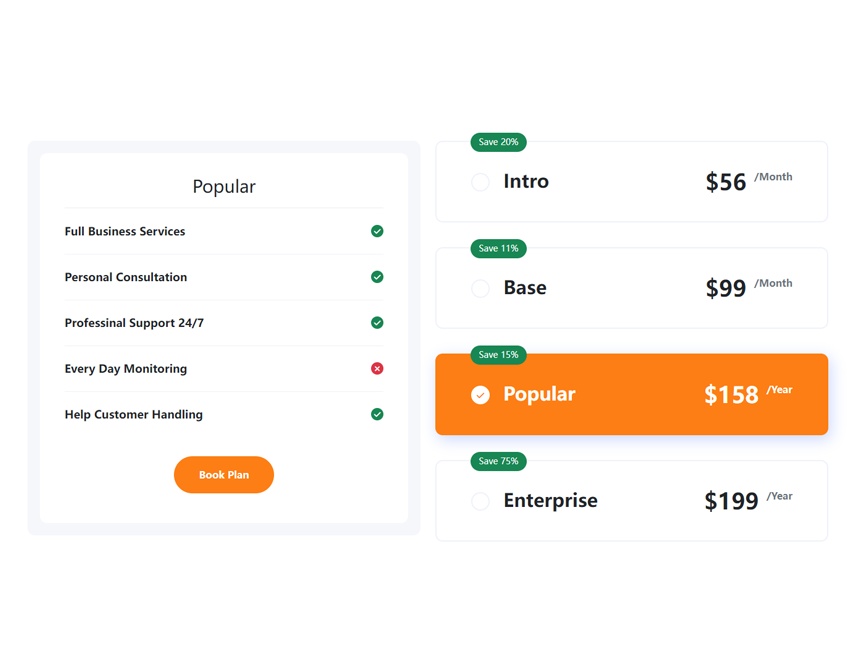Select the Base plan radio button
This screenshot has width=865, height=655.
[x=480, y=288]
